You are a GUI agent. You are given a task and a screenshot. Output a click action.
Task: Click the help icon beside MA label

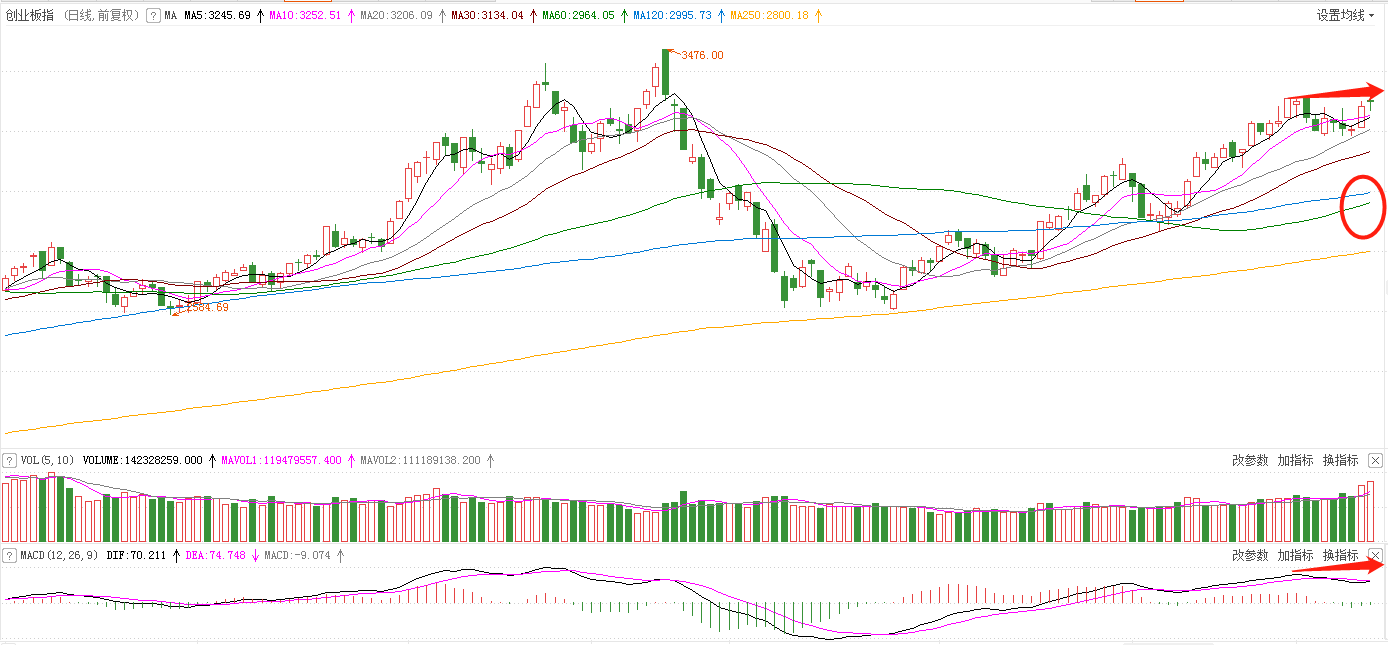(x=153, y=16)
